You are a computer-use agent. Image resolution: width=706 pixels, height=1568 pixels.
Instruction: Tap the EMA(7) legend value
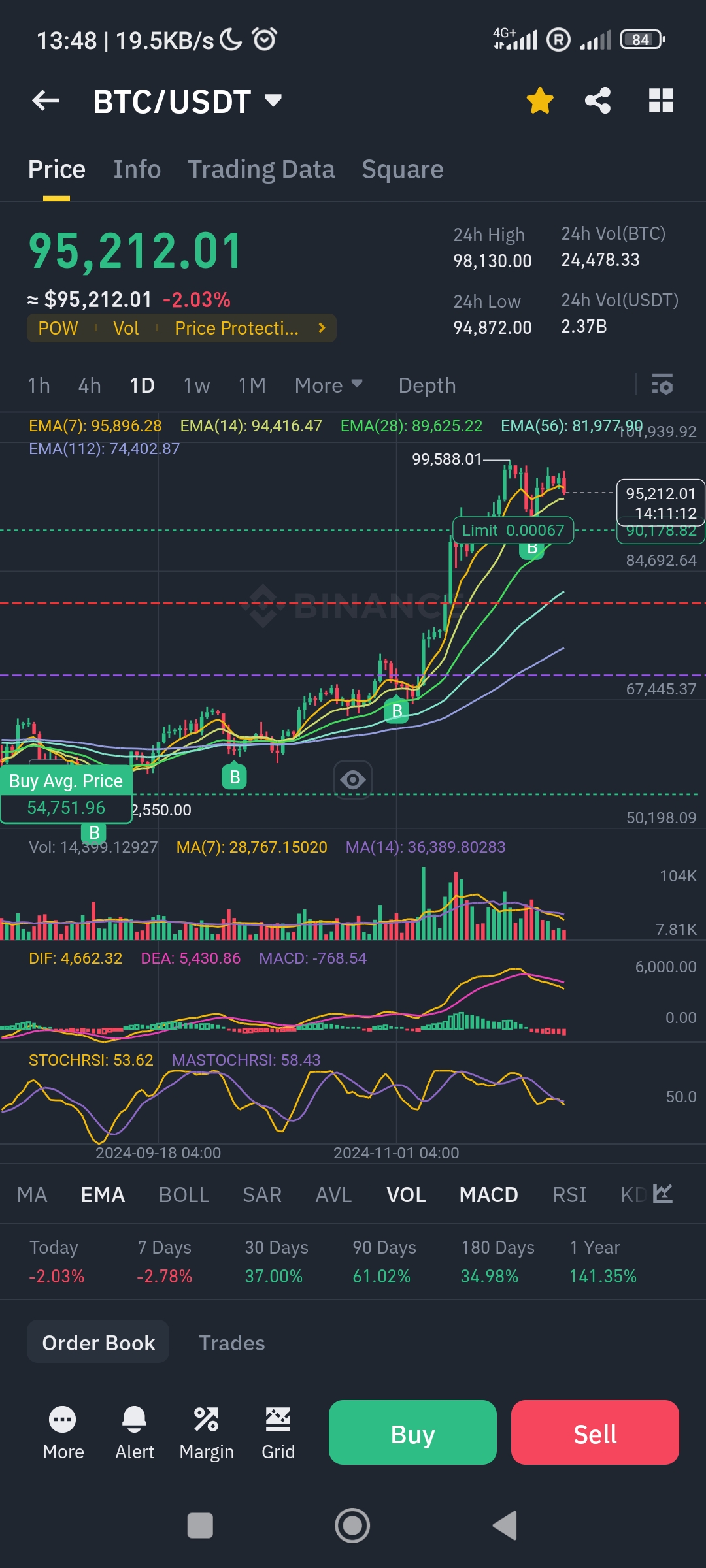(x=95, y=426)
